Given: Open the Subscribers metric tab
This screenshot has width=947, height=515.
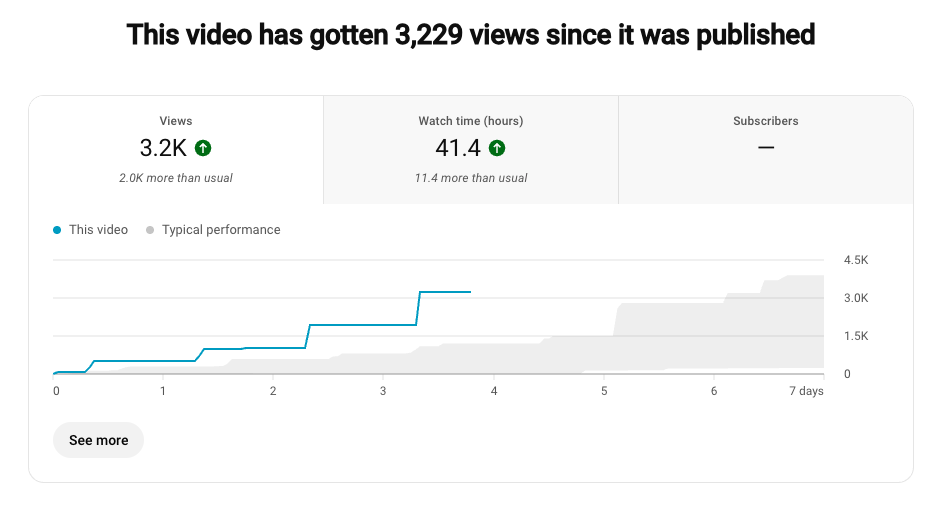Looking at the screenshot, I should pyautogui.click(x=765, y=150).
